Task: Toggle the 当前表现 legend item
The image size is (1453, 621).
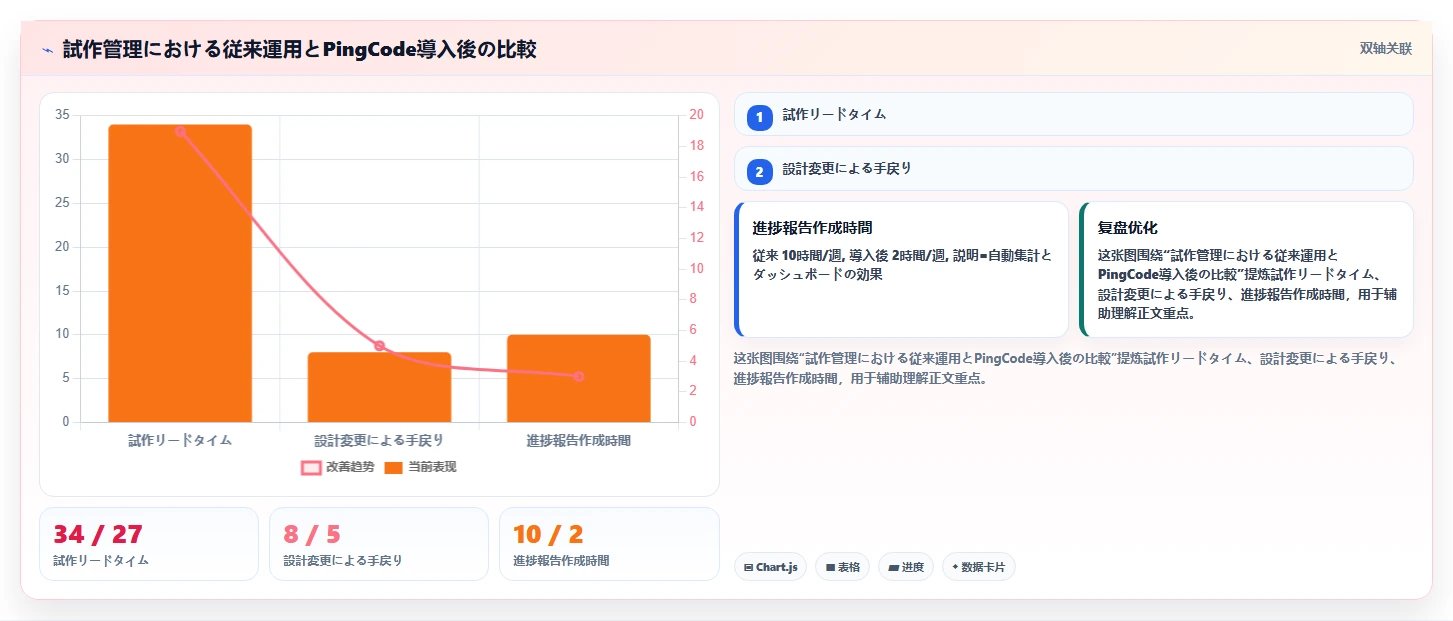Action: point(420,467)
